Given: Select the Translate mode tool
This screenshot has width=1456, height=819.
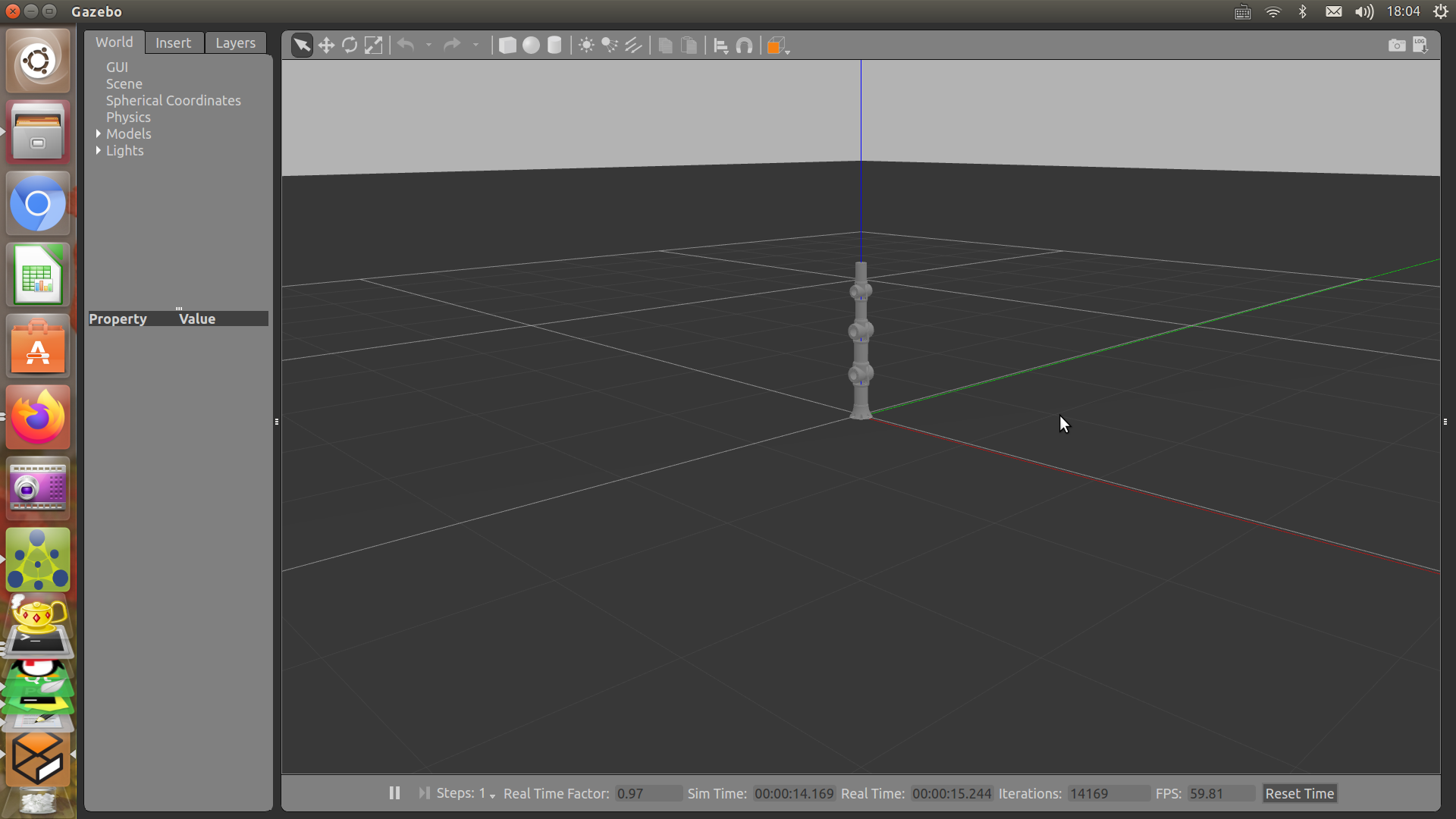Looking at the screenshot, I should point(326,45).
